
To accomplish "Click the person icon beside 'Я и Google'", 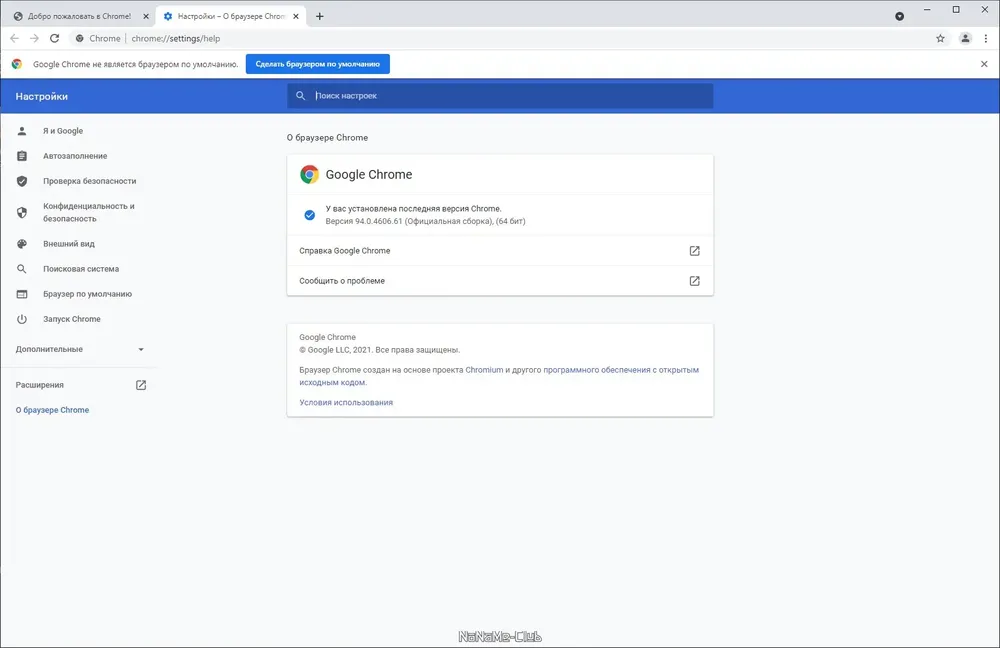I will coord(22,131).
